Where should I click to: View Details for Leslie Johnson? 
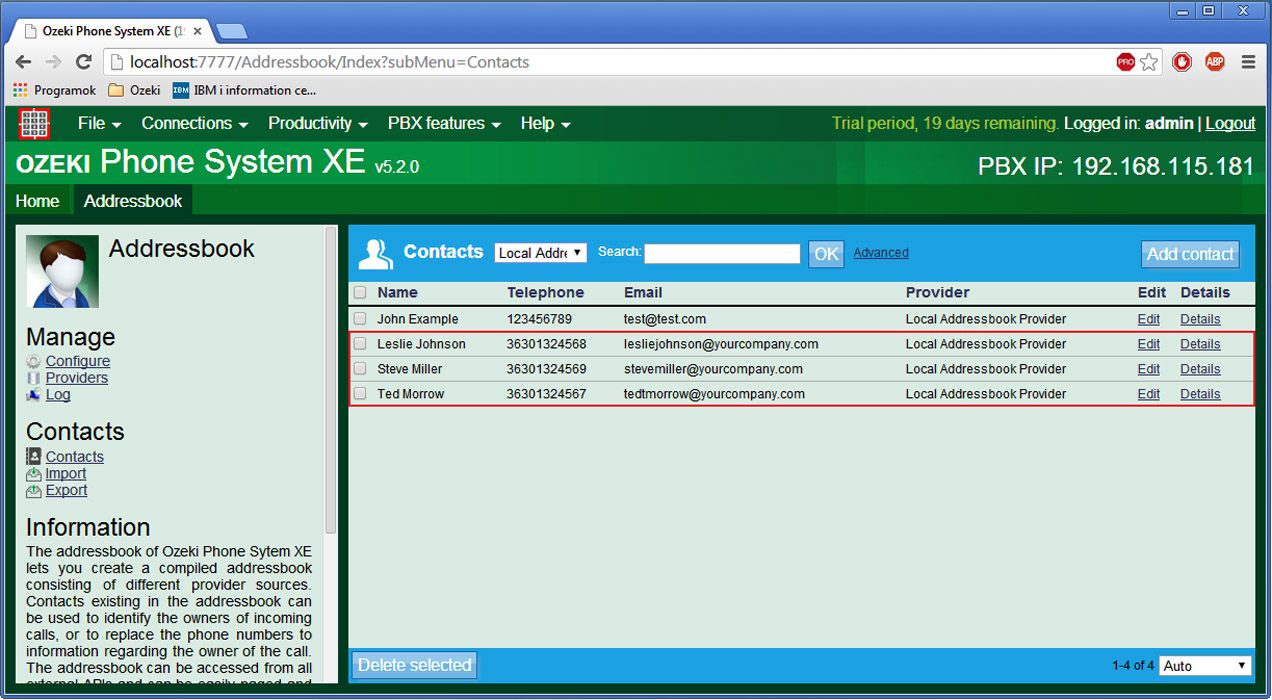(1200, 344)
